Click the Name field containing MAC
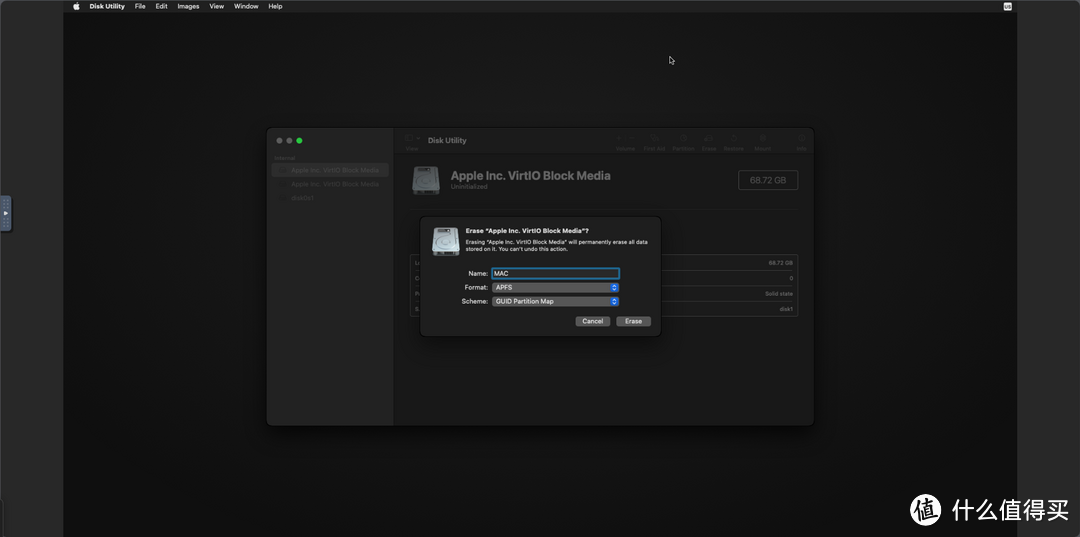Screen dimensions: 1080x537 coord(555,273)
